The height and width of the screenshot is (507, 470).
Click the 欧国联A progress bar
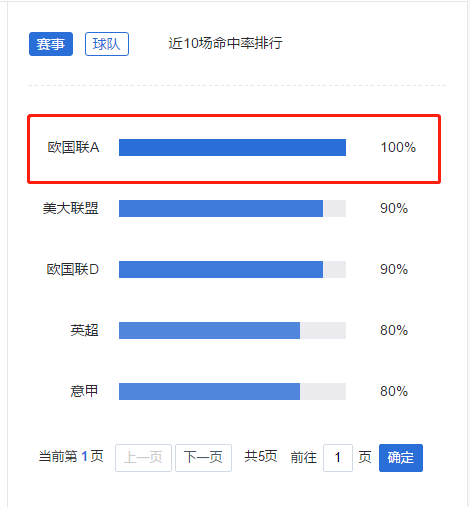point(232,147)
